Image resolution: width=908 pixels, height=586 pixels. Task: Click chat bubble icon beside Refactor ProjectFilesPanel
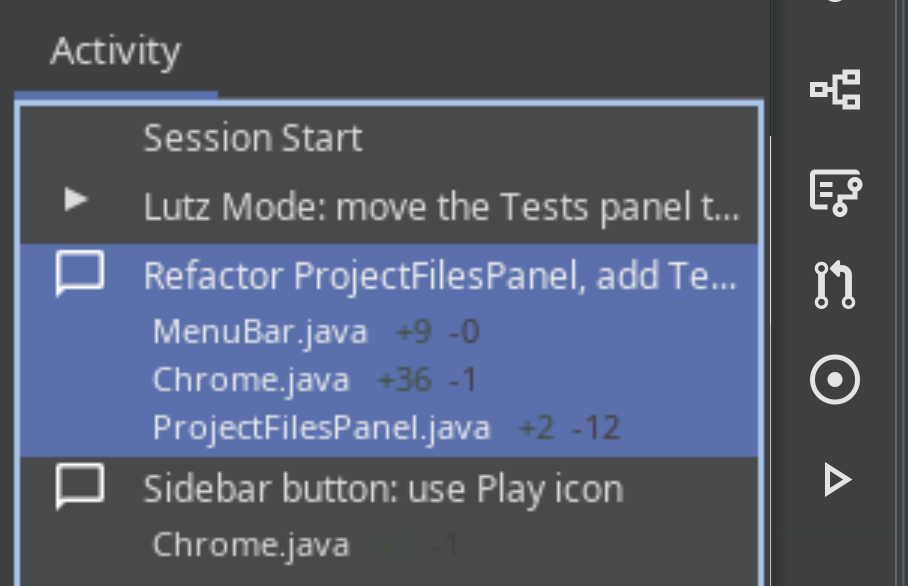pyautogui.click(x=79, y=274)
